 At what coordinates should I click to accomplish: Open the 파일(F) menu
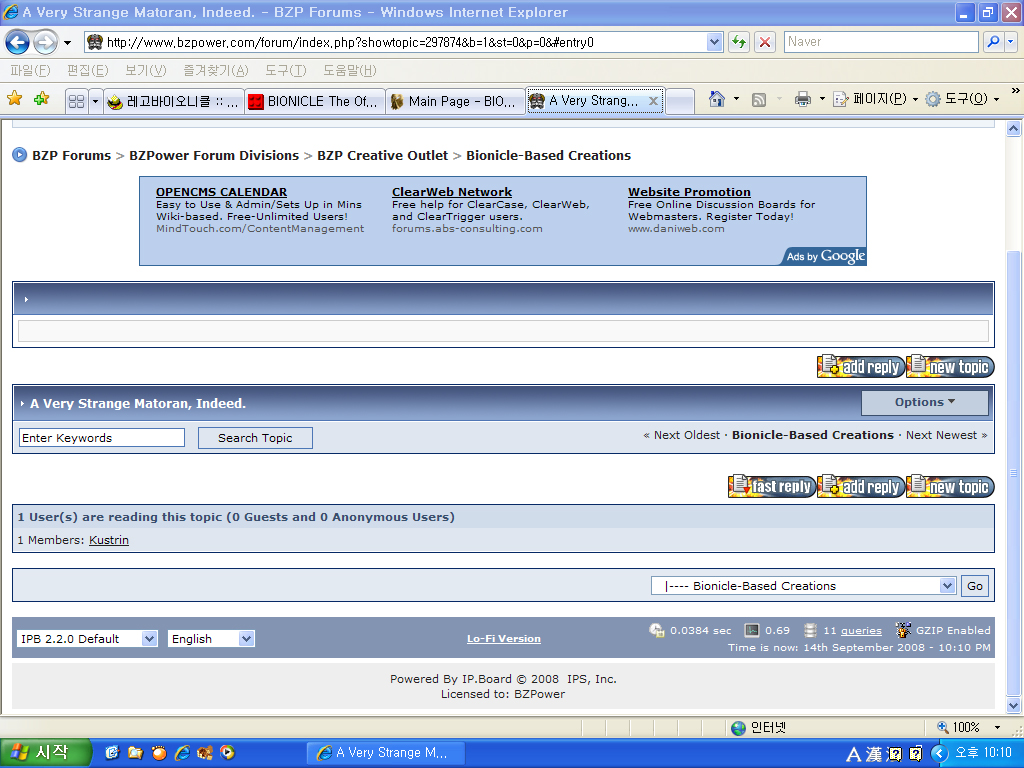point(30,71)
